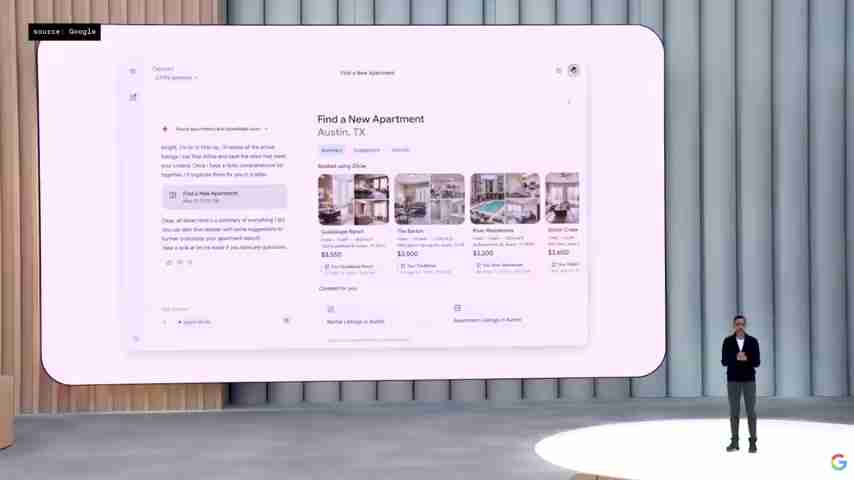This screenshot has width=854, height=480.
Task: Click the Tour Guadalupe Ranch button
Action: tap(349, 268)
